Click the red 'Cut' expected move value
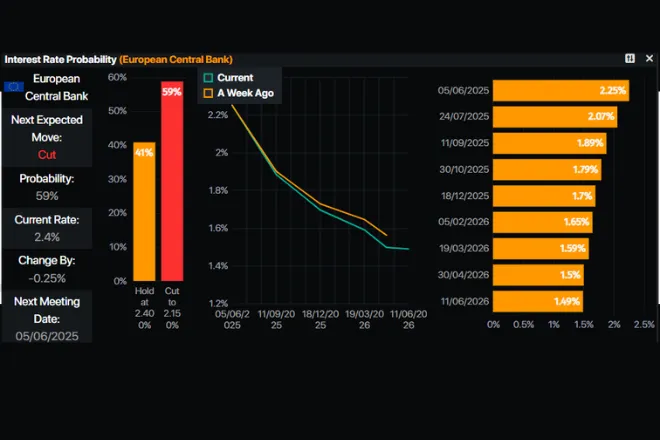The image size is (660, 440). [47, 155]
